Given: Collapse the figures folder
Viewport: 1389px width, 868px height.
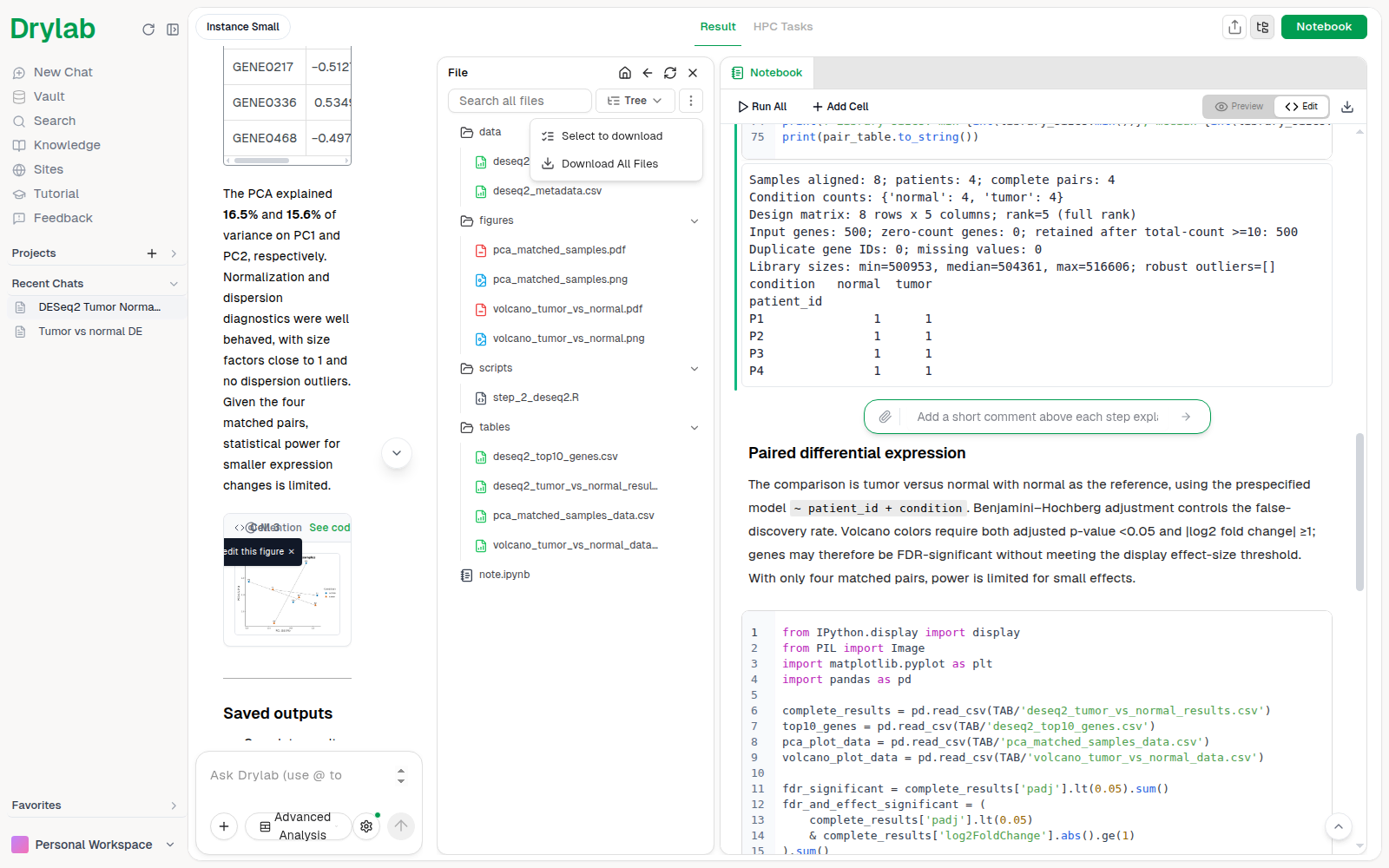Looking at the screenshot, I should pyautogui.click(x=694, y=221).
